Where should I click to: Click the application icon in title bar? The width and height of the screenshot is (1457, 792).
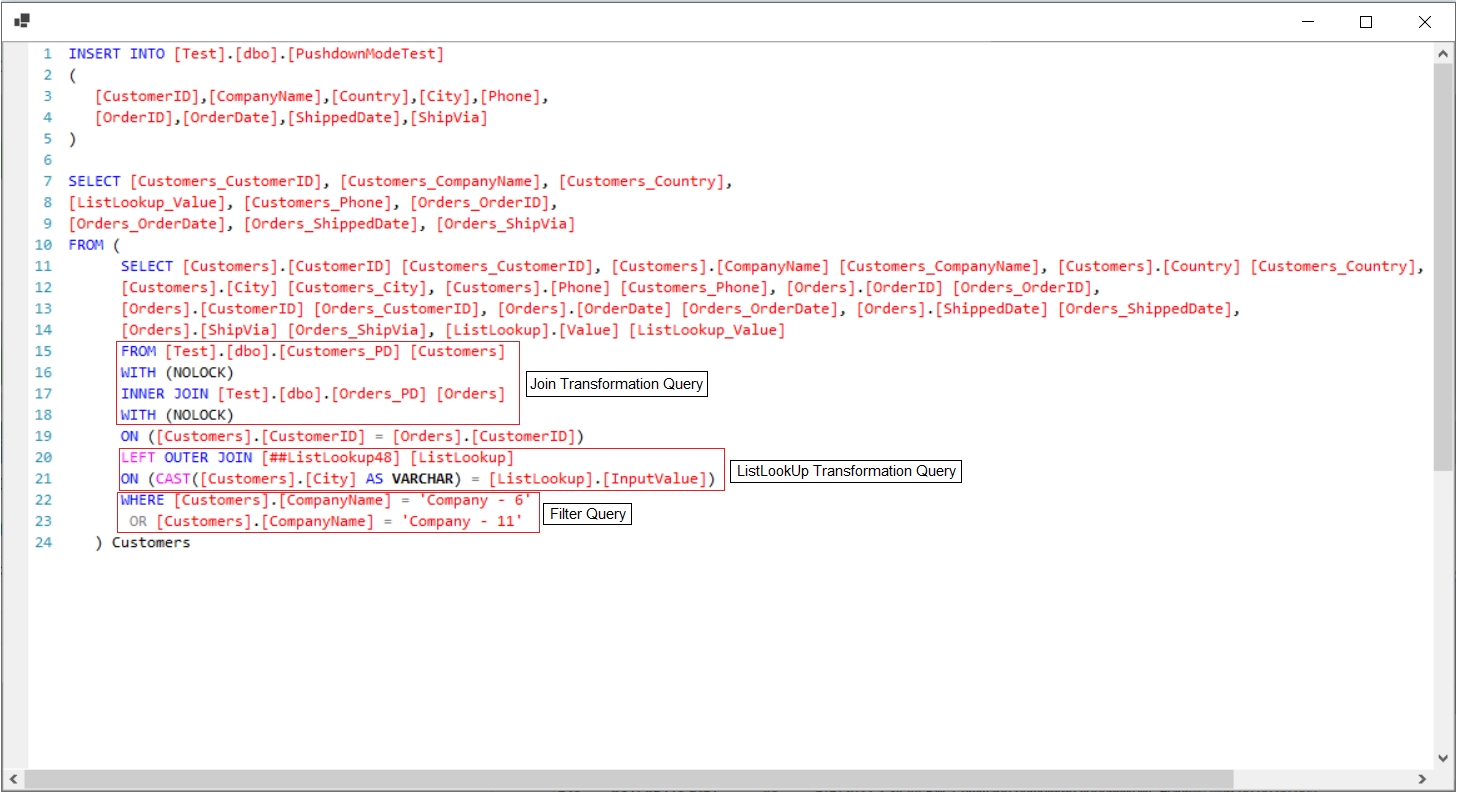22,21
